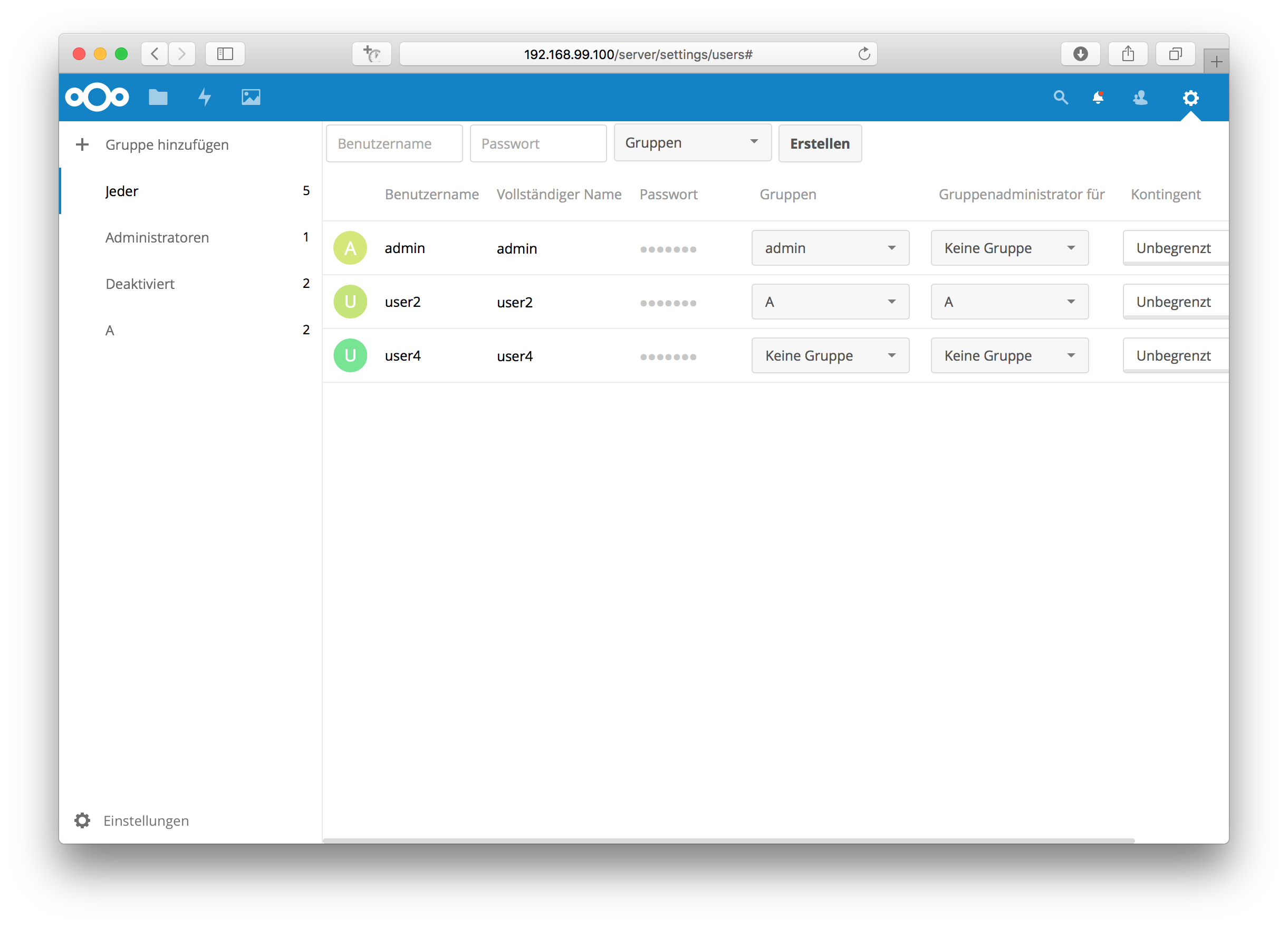Open user4's Gruppen dropdown
Screen dimensions: 1288x928
point(830,355)
